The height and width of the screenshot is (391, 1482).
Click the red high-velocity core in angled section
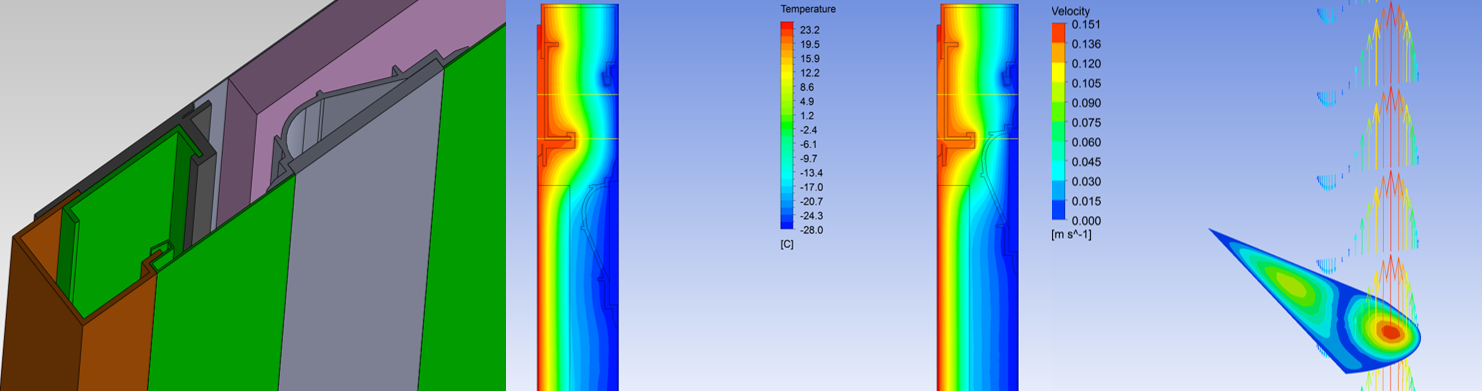pyautogui.click(x=1386, y=330)
